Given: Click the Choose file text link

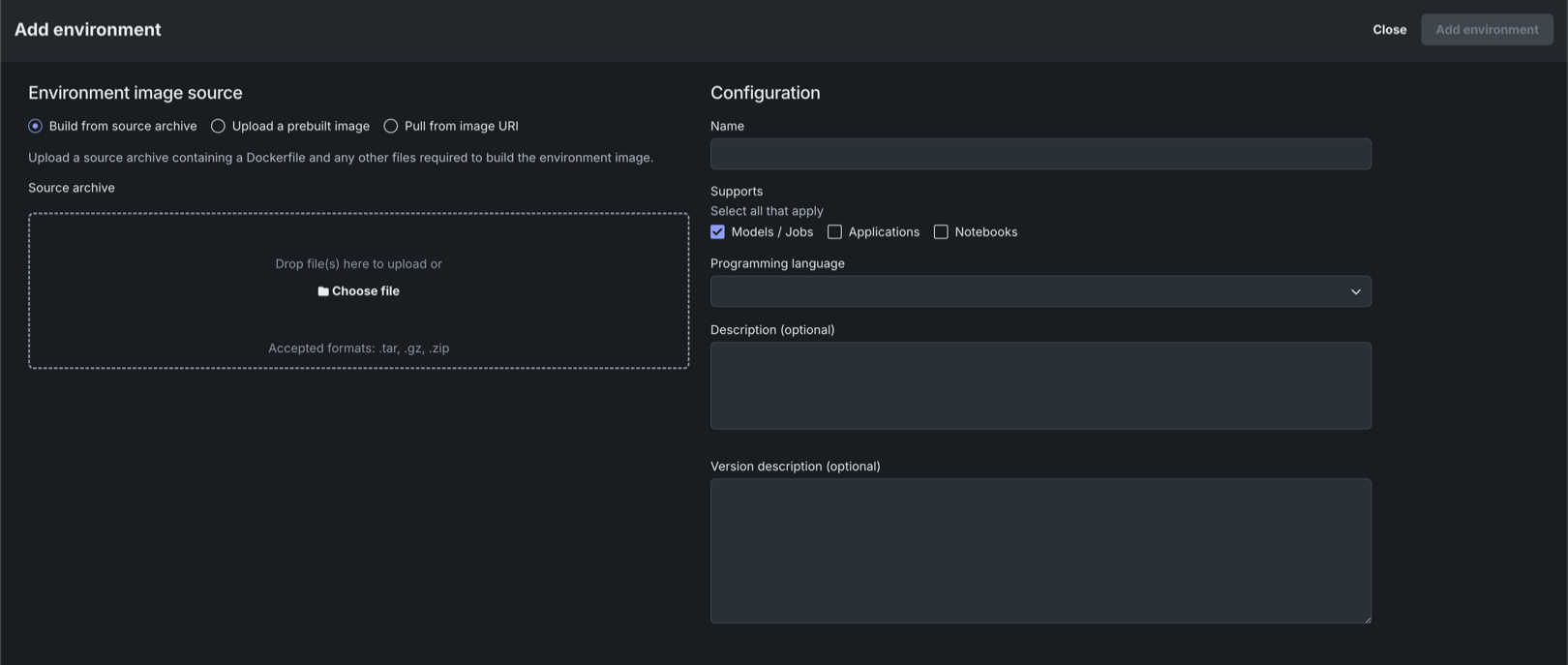Looking at the screenshot, I should pyautogui.click(x=366, y=291).
